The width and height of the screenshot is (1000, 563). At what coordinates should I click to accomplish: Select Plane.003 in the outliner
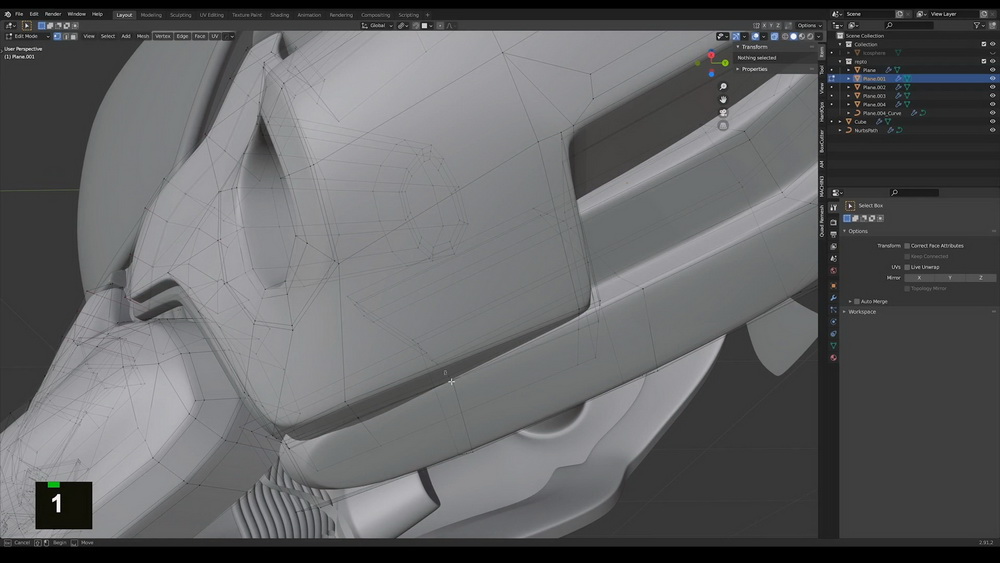tap(874, 96)
